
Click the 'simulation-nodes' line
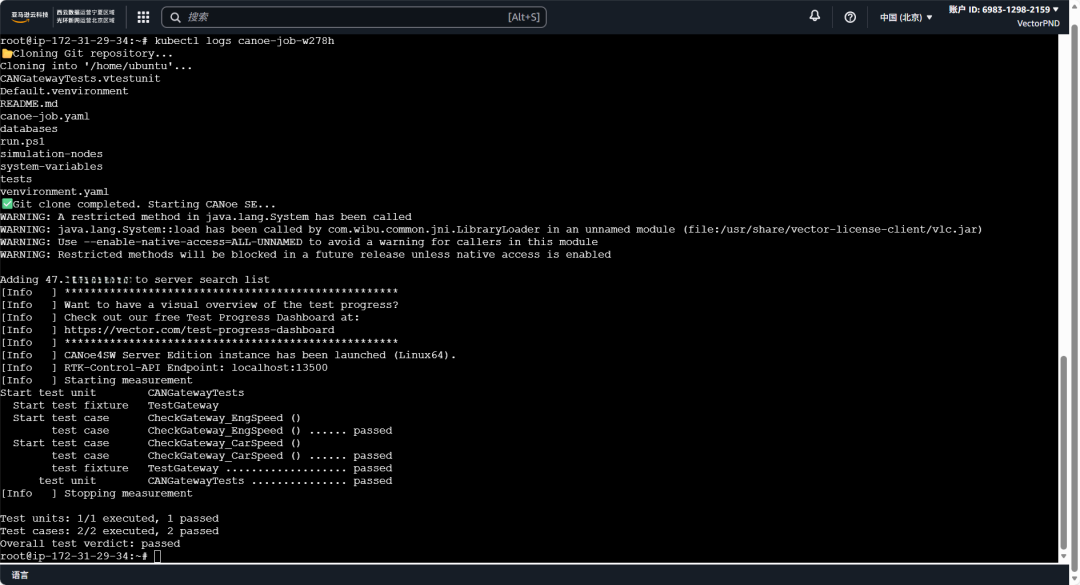tap(52, 154)
